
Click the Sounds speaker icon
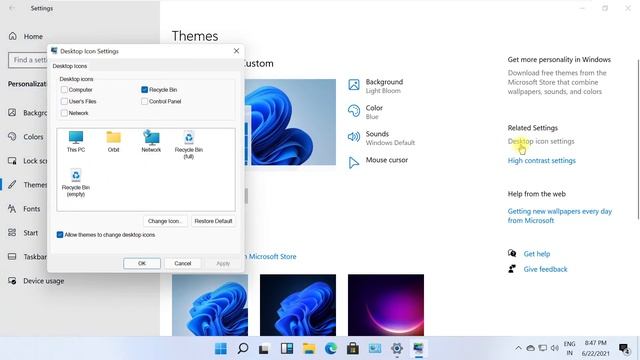[354, 137]
